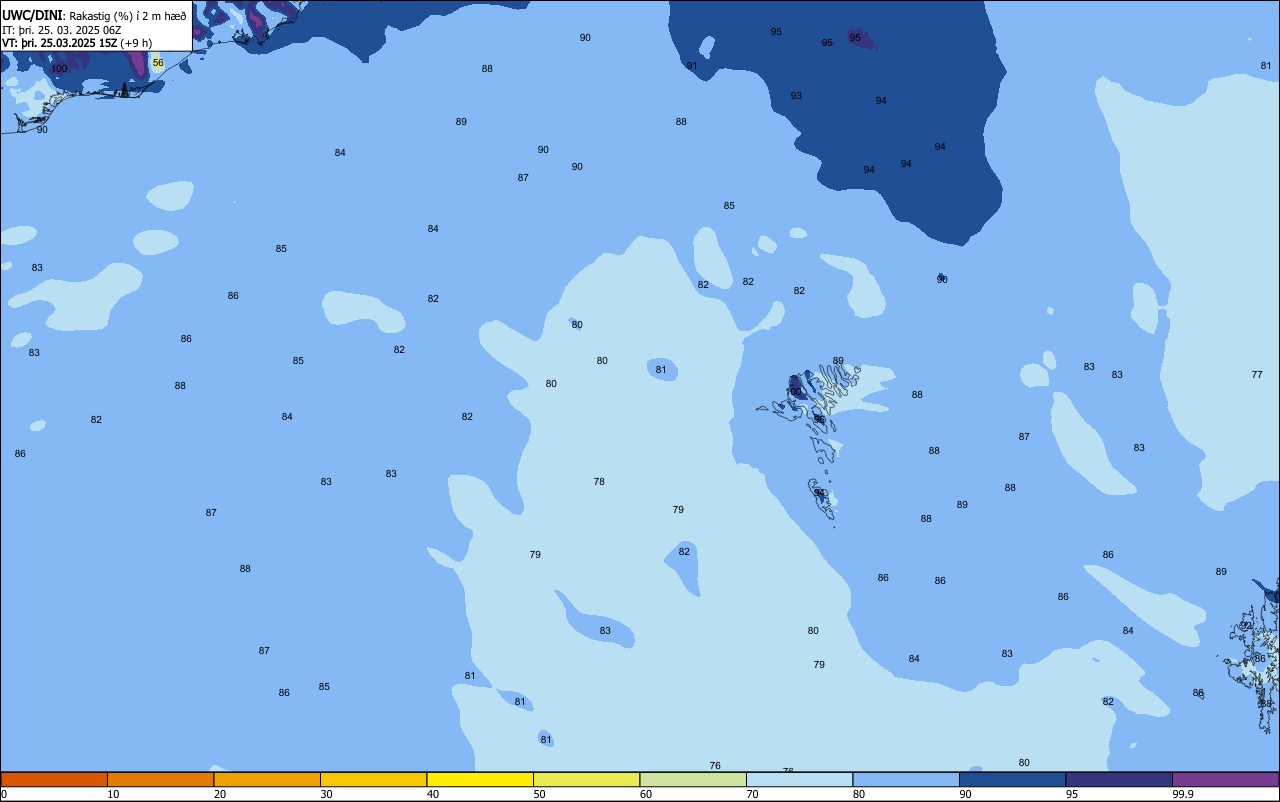1280x802 pixels.
Task: Click the legend tick label '70'
Action: pos(752,794)
